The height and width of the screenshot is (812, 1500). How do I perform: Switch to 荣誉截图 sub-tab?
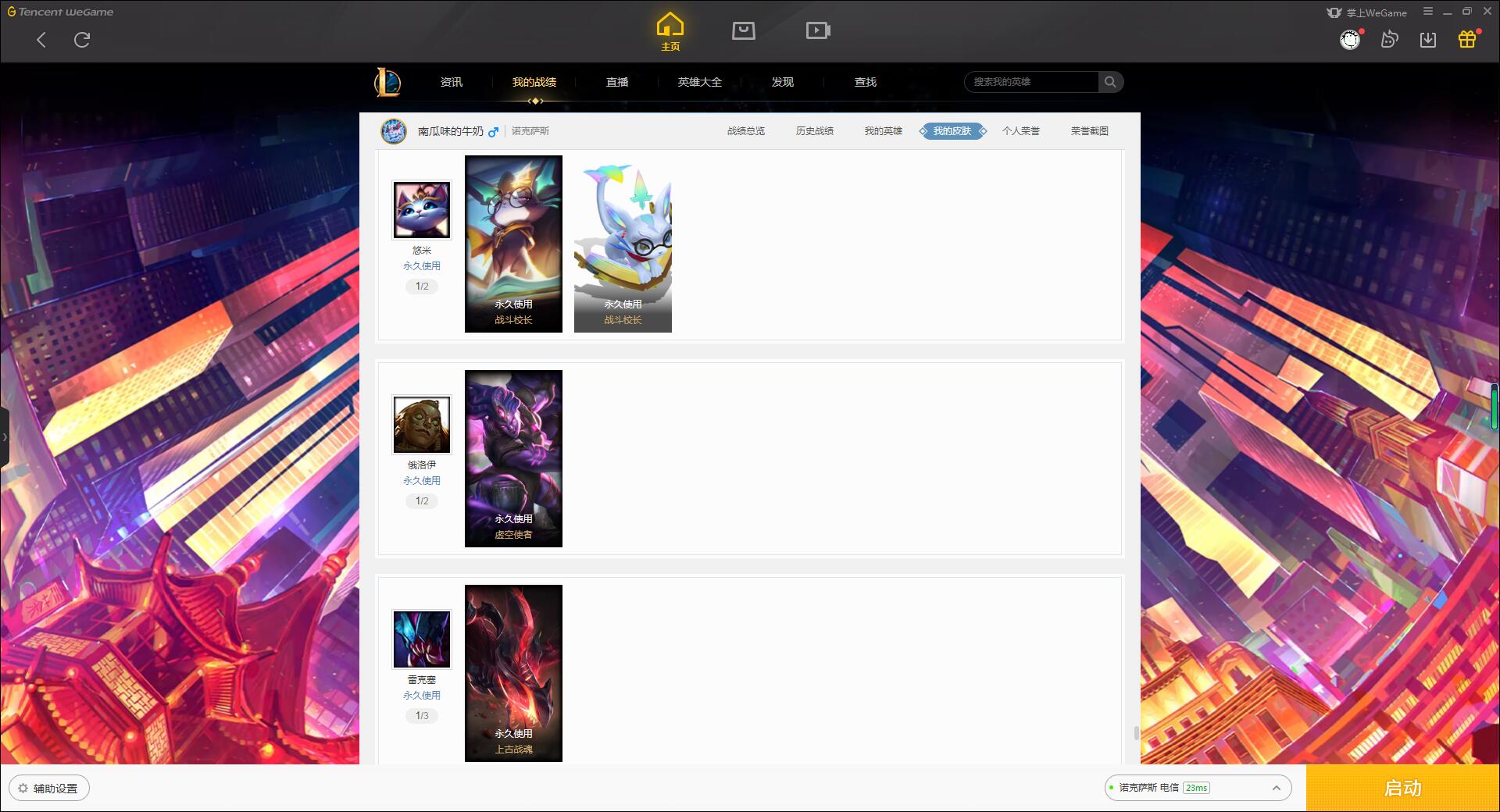tap(1090, 131)
